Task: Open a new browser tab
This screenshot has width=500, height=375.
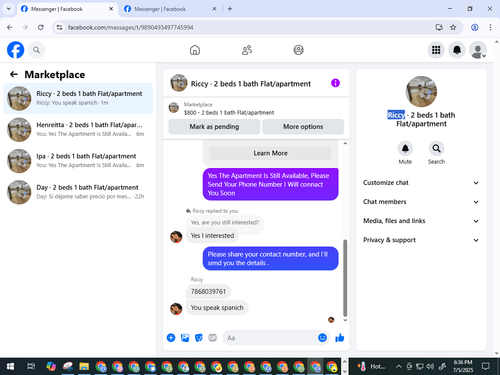Action: coord(230,9)
